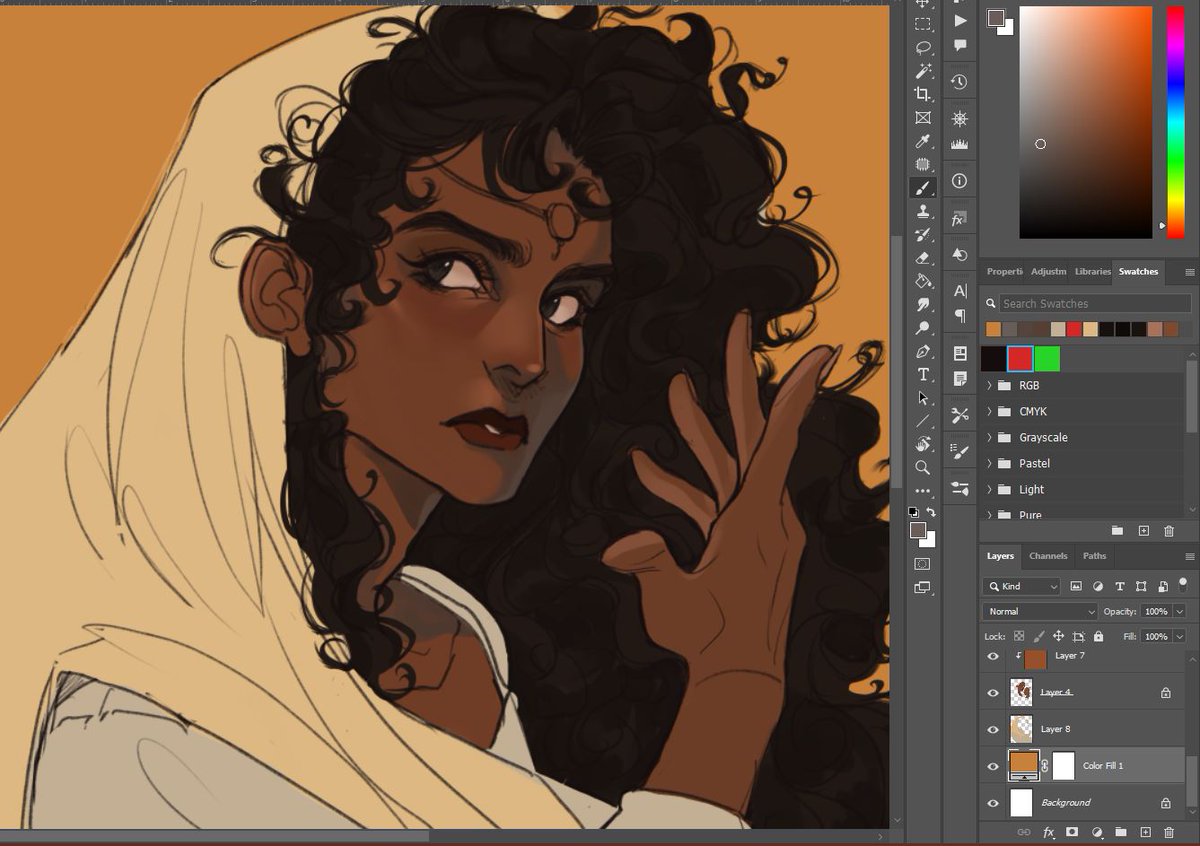
Task: Select the Crop tool
Action: pyautogui.click(x=923, y=94)
